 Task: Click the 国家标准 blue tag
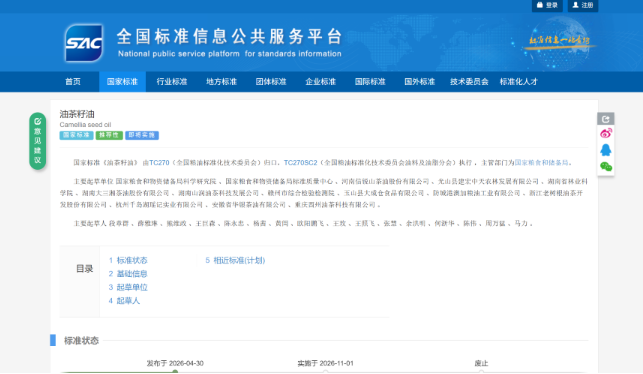coord(76,135)
